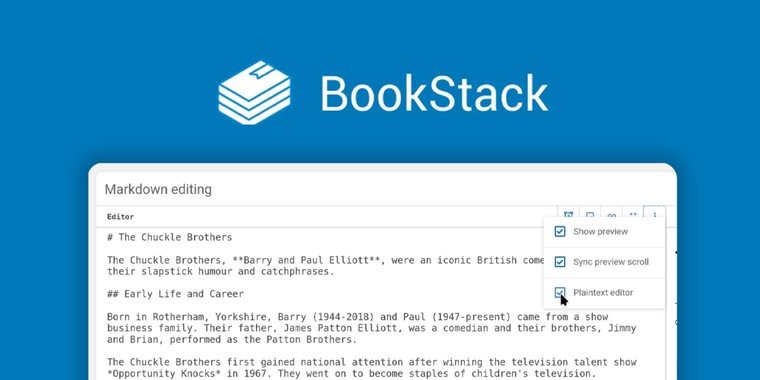The height and width of the screenshot is (380, 760).
Task: Click the chain link toolbar icon
Action: point(612,216)
